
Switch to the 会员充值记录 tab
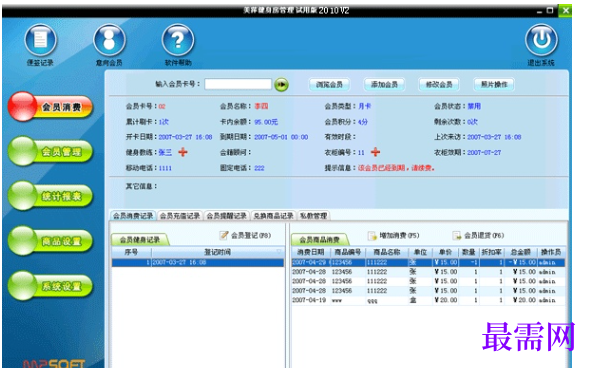180,216
